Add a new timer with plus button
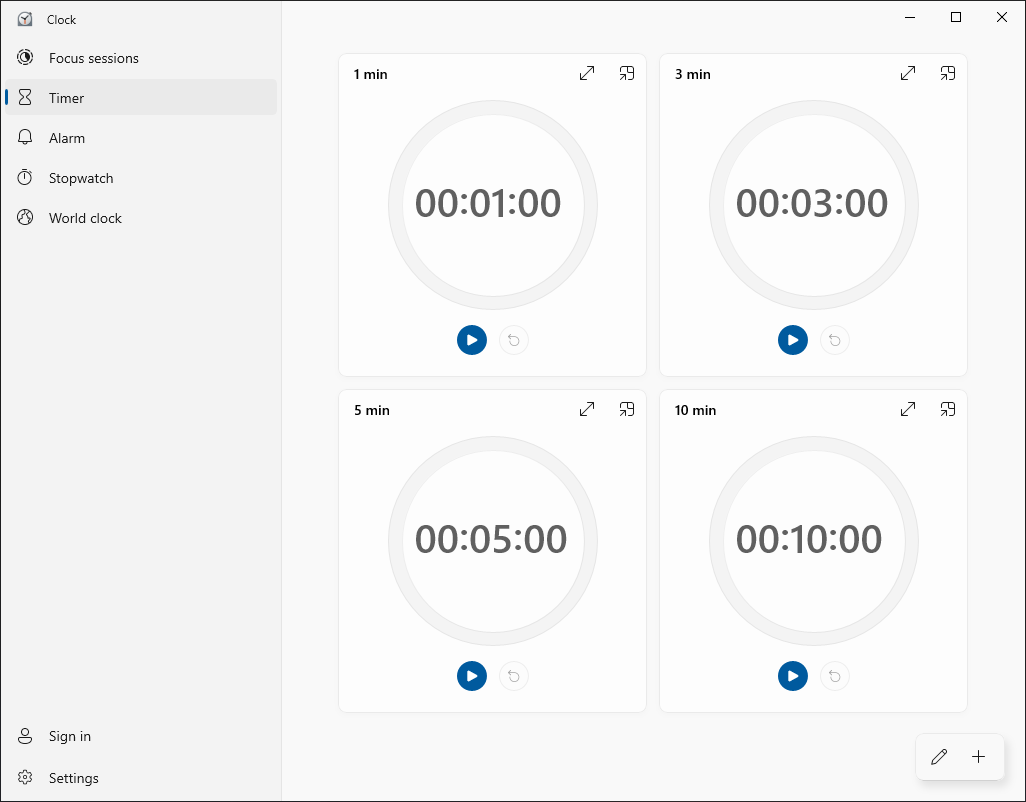Image resolution: width=1026 pixels, height=802 pixels. pyautogui.click(x=978, y=757)
